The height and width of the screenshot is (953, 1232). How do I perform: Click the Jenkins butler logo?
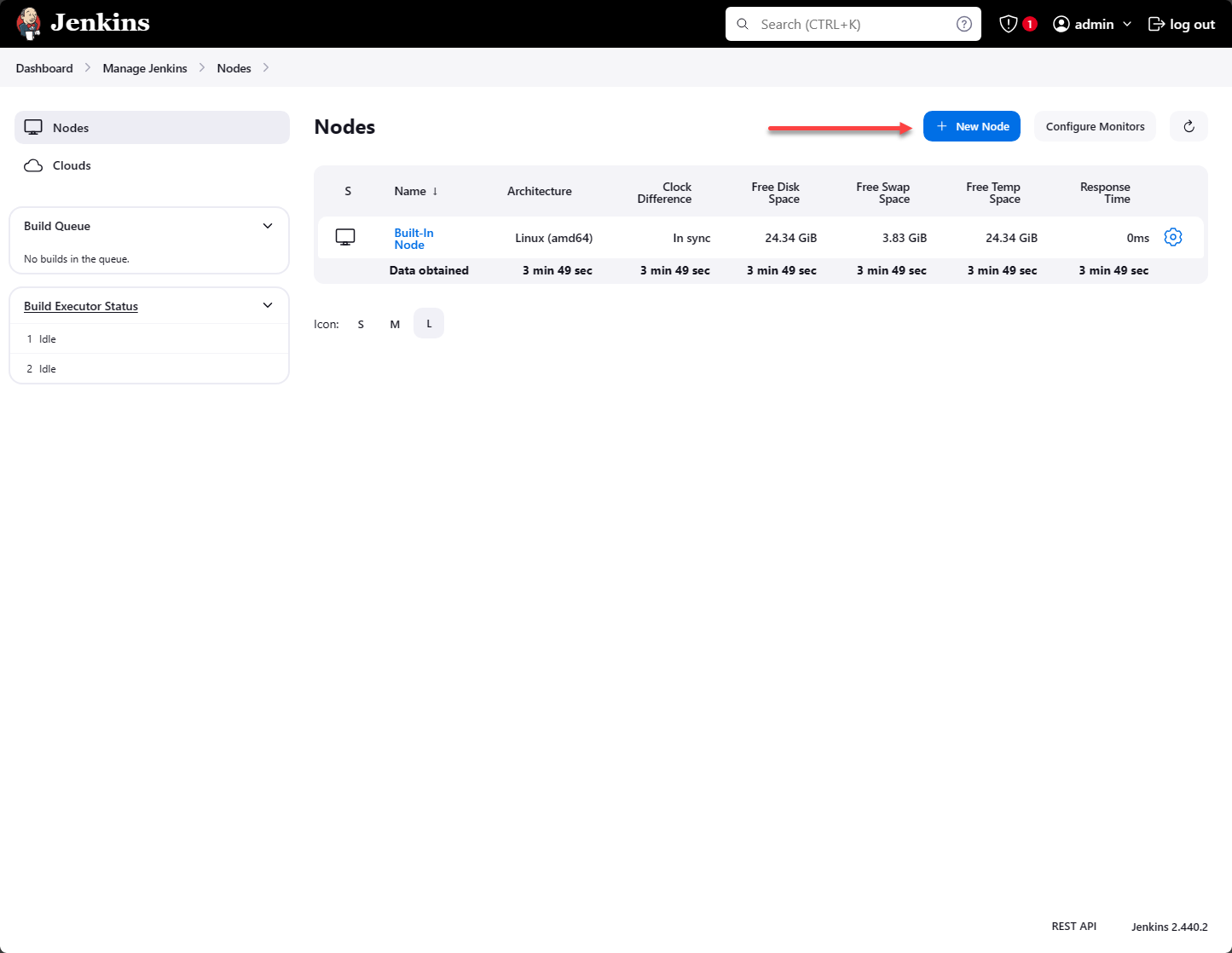[29, 24]
